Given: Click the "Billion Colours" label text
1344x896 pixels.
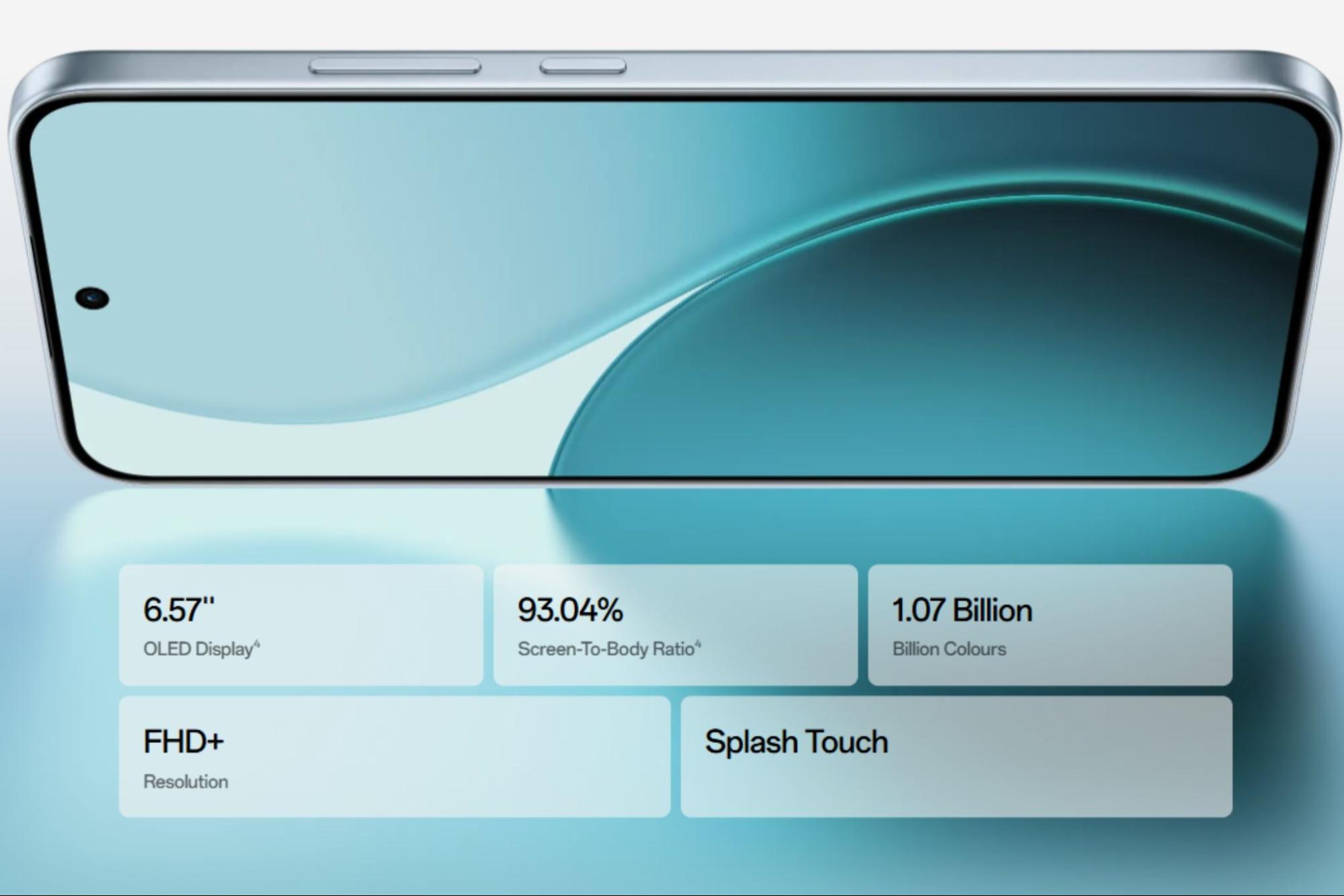Looking at the screenshot, I should coord(949,649).
